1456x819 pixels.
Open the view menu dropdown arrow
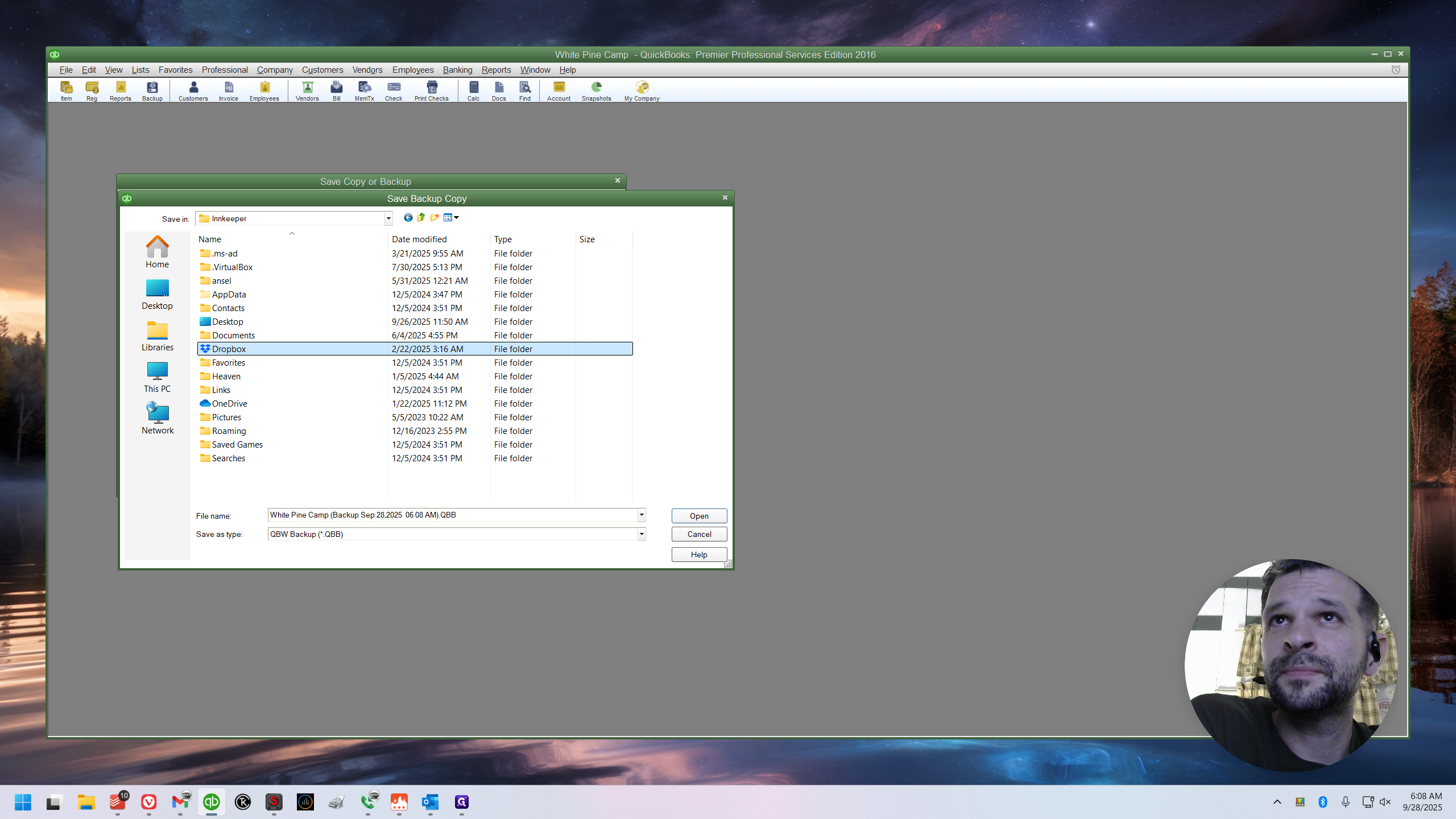coord(456,217)
